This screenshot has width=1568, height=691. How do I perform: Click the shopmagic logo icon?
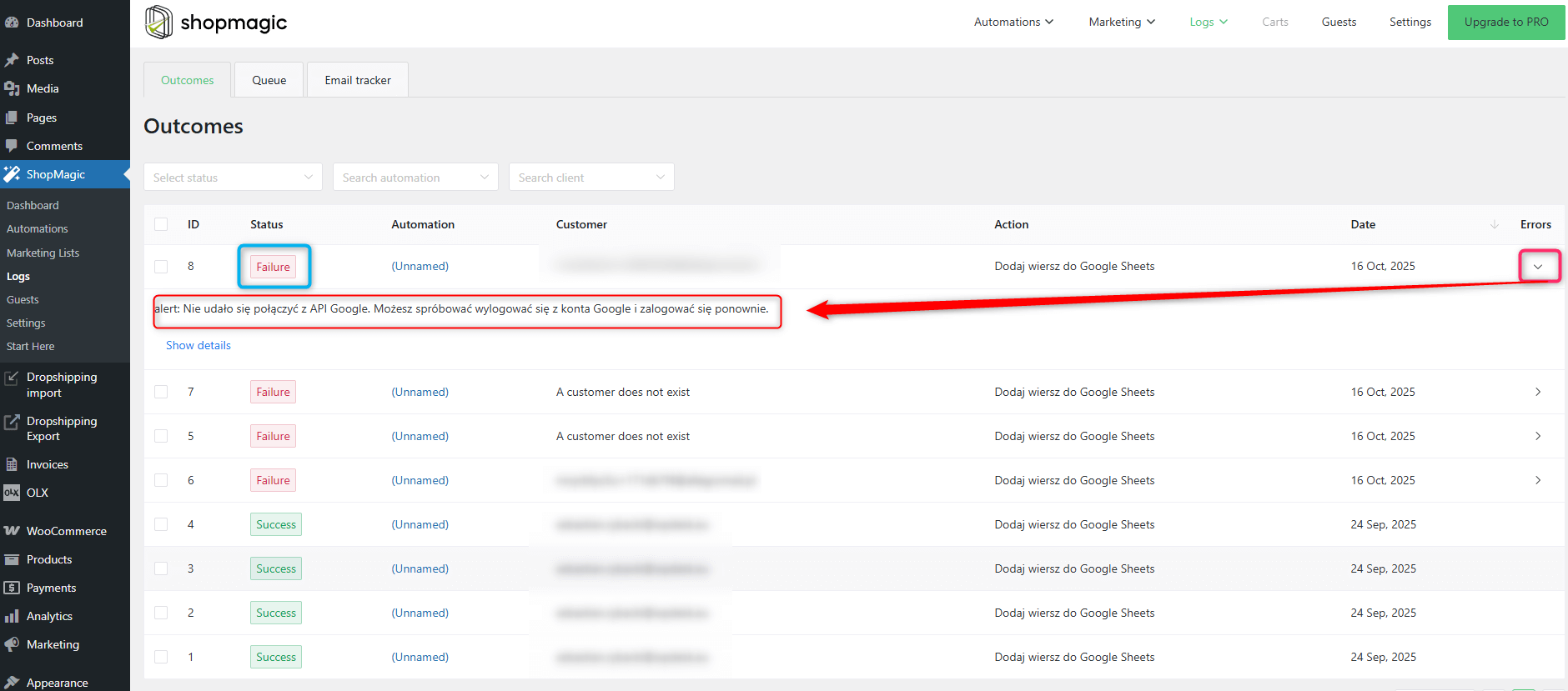pyautogui.click(x=158, y=23)
